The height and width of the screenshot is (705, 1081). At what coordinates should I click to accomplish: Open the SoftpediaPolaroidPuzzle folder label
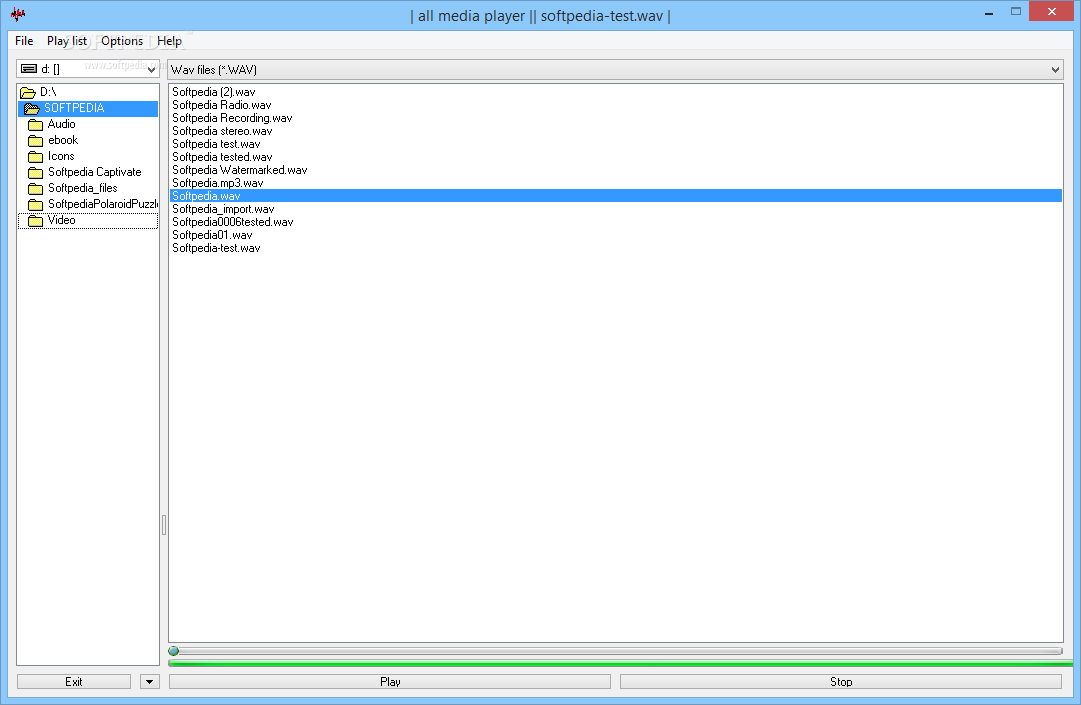[x=103, y=204]
